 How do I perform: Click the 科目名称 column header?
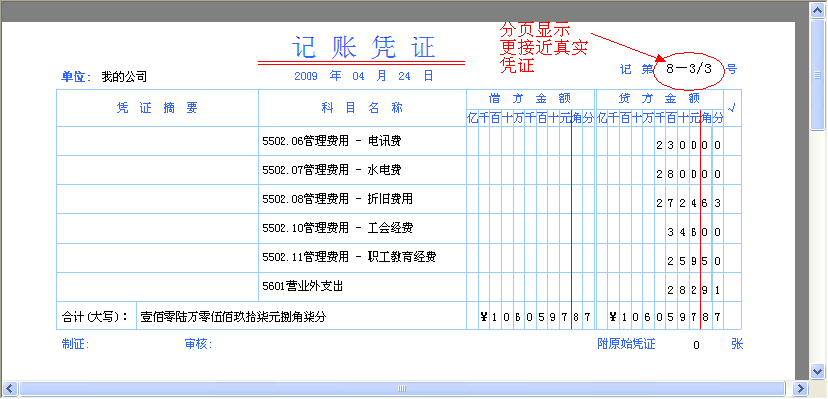(x=362, y=108)
